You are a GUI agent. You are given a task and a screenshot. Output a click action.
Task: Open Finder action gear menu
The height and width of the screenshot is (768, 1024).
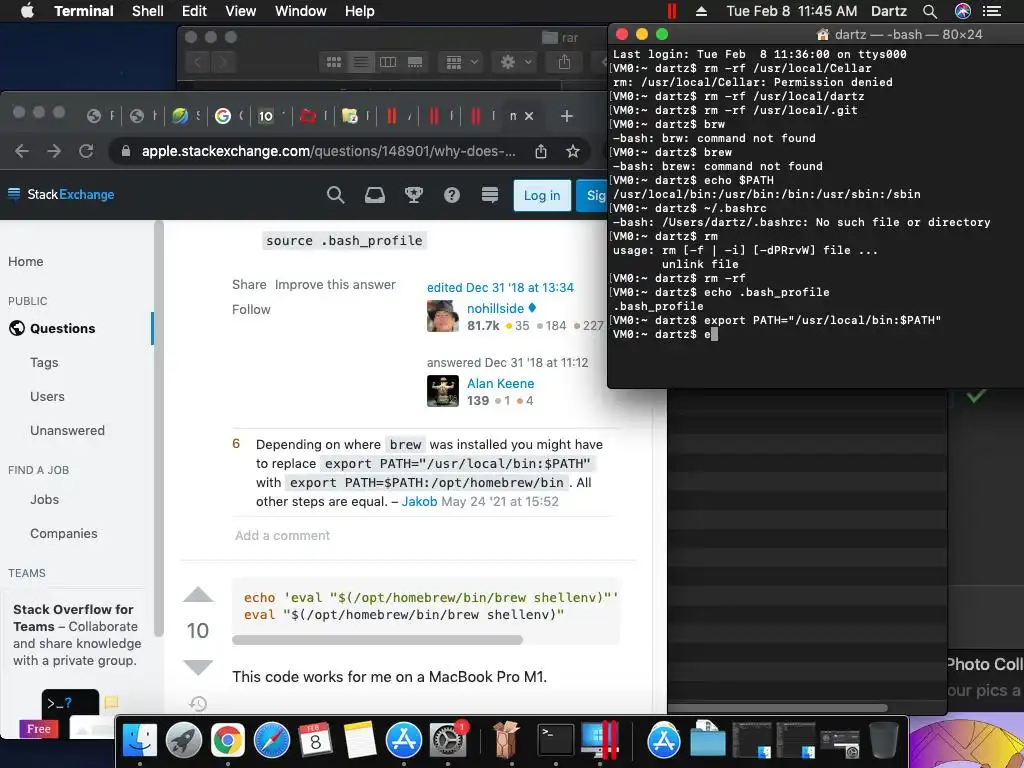515,62
